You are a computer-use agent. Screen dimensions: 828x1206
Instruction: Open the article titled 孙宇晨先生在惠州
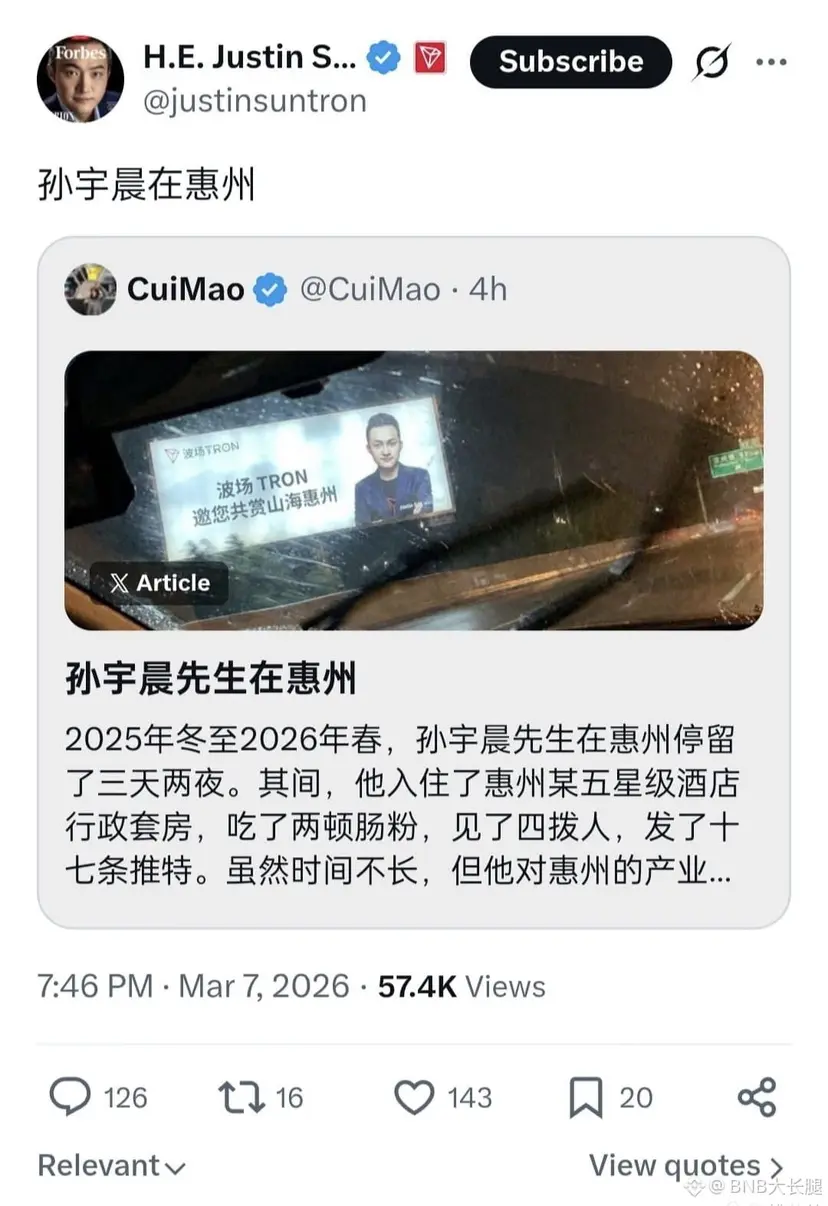click(211, 680)
